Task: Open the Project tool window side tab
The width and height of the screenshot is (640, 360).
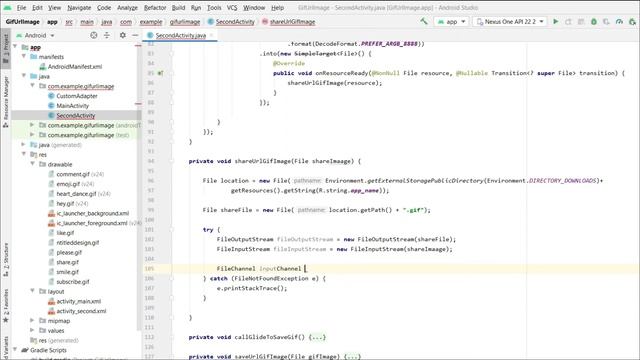Action: 6,48
